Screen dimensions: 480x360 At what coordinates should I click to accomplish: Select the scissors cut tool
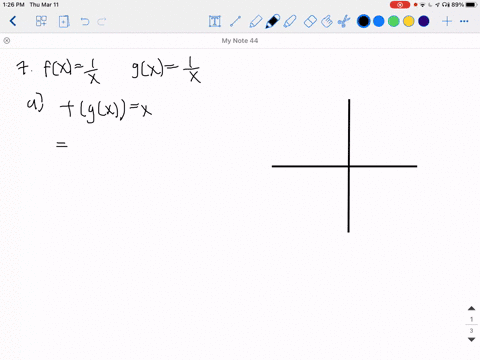[344, 22]
